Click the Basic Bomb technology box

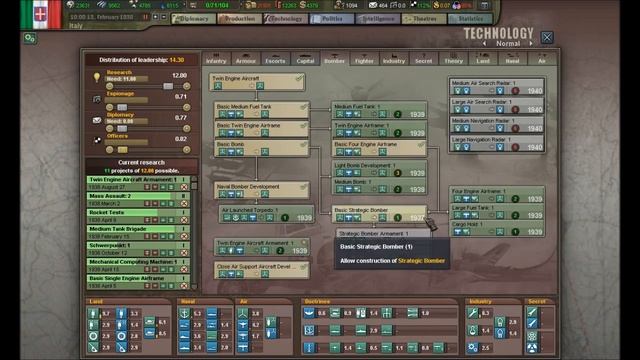pos(261,148)
